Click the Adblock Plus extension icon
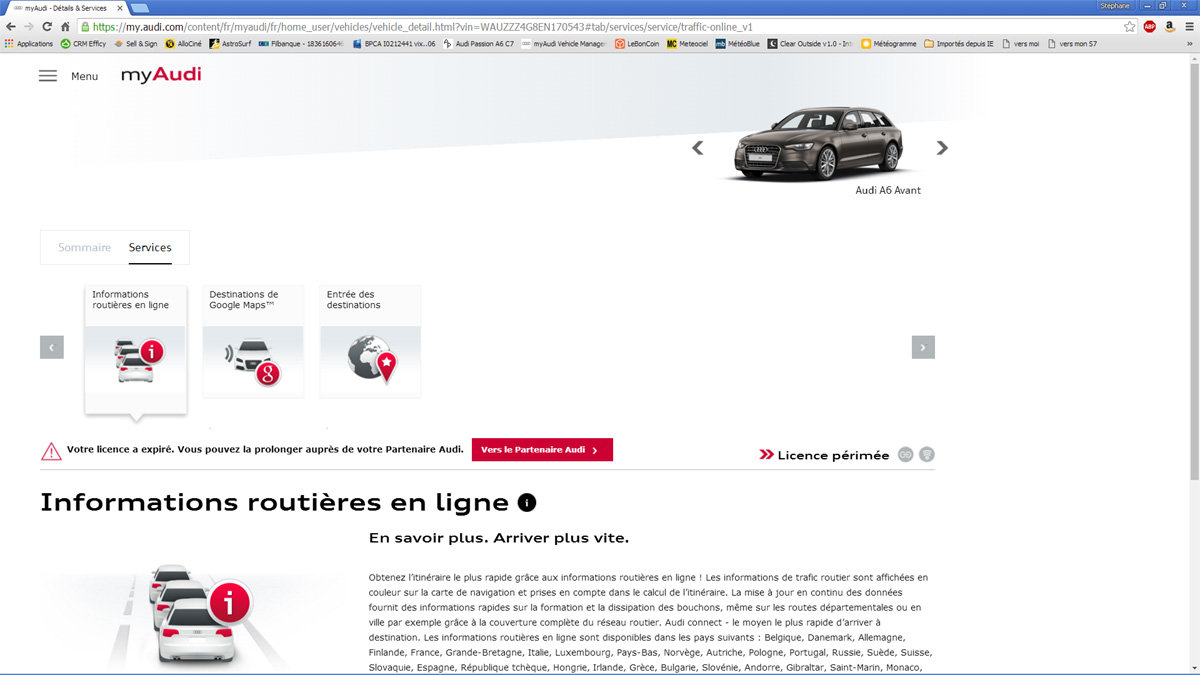 point(1150,27)
